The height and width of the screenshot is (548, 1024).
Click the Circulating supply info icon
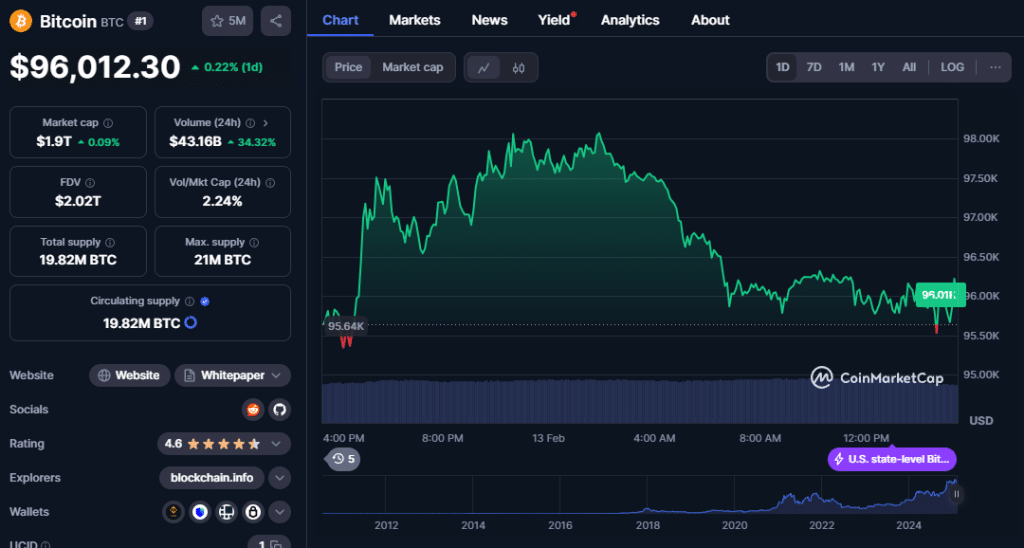189,301
